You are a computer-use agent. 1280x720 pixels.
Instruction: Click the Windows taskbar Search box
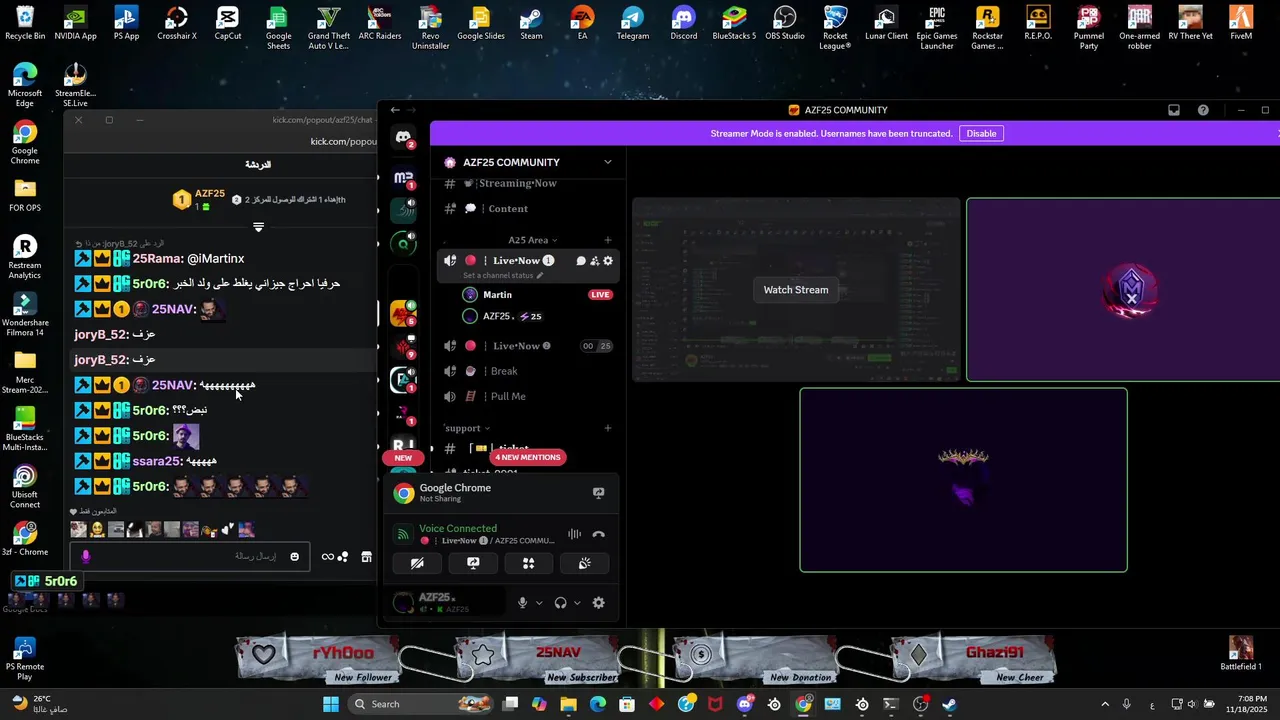[421, 704]
